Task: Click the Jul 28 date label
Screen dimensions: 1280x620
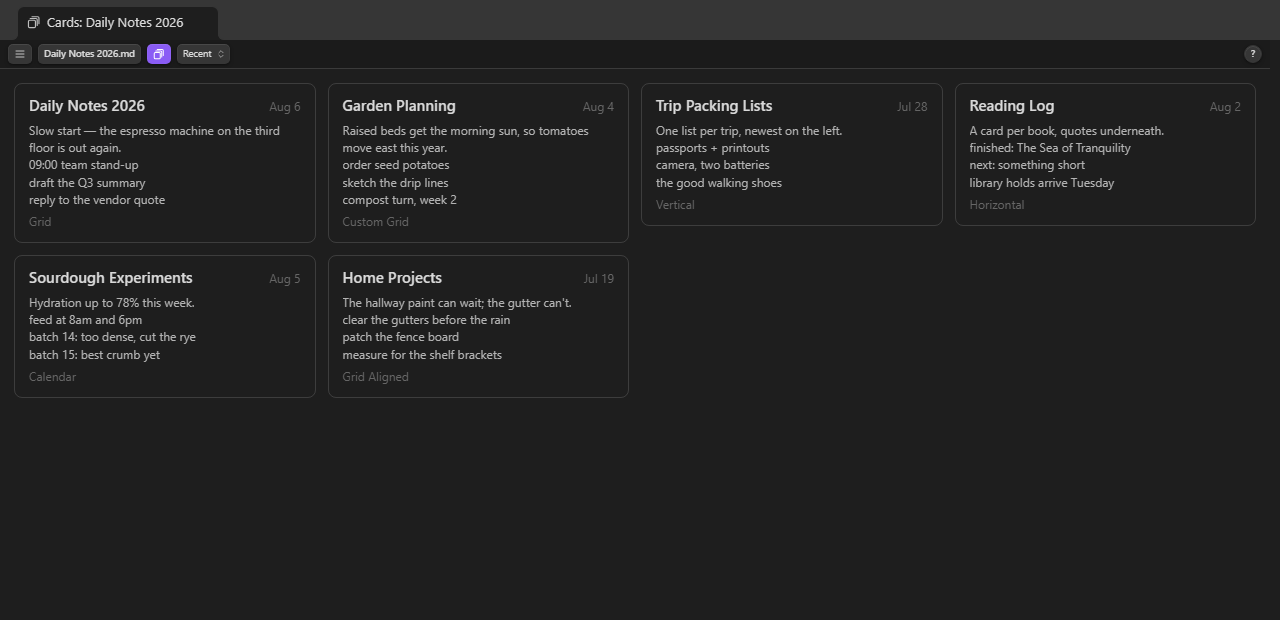Action: point(912,107)
